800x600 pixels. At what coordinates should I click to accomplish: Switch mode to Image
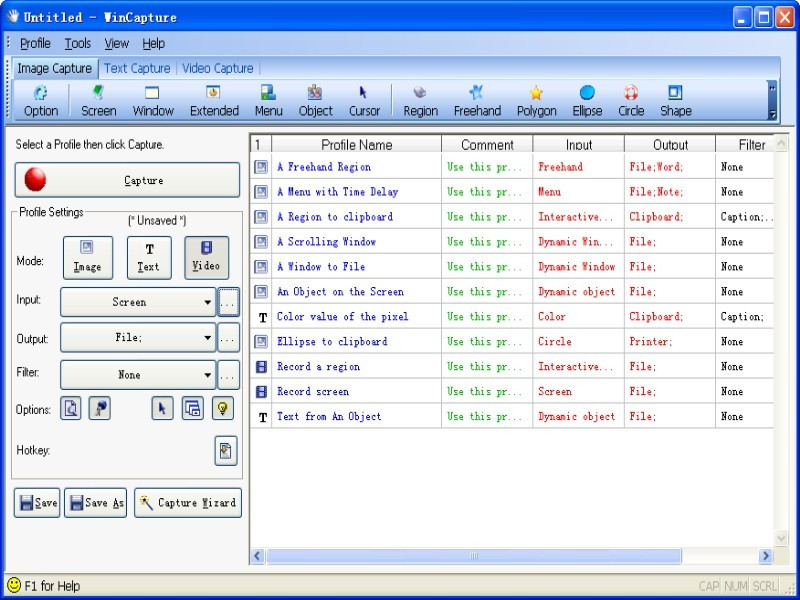click(x=88, y=258)
